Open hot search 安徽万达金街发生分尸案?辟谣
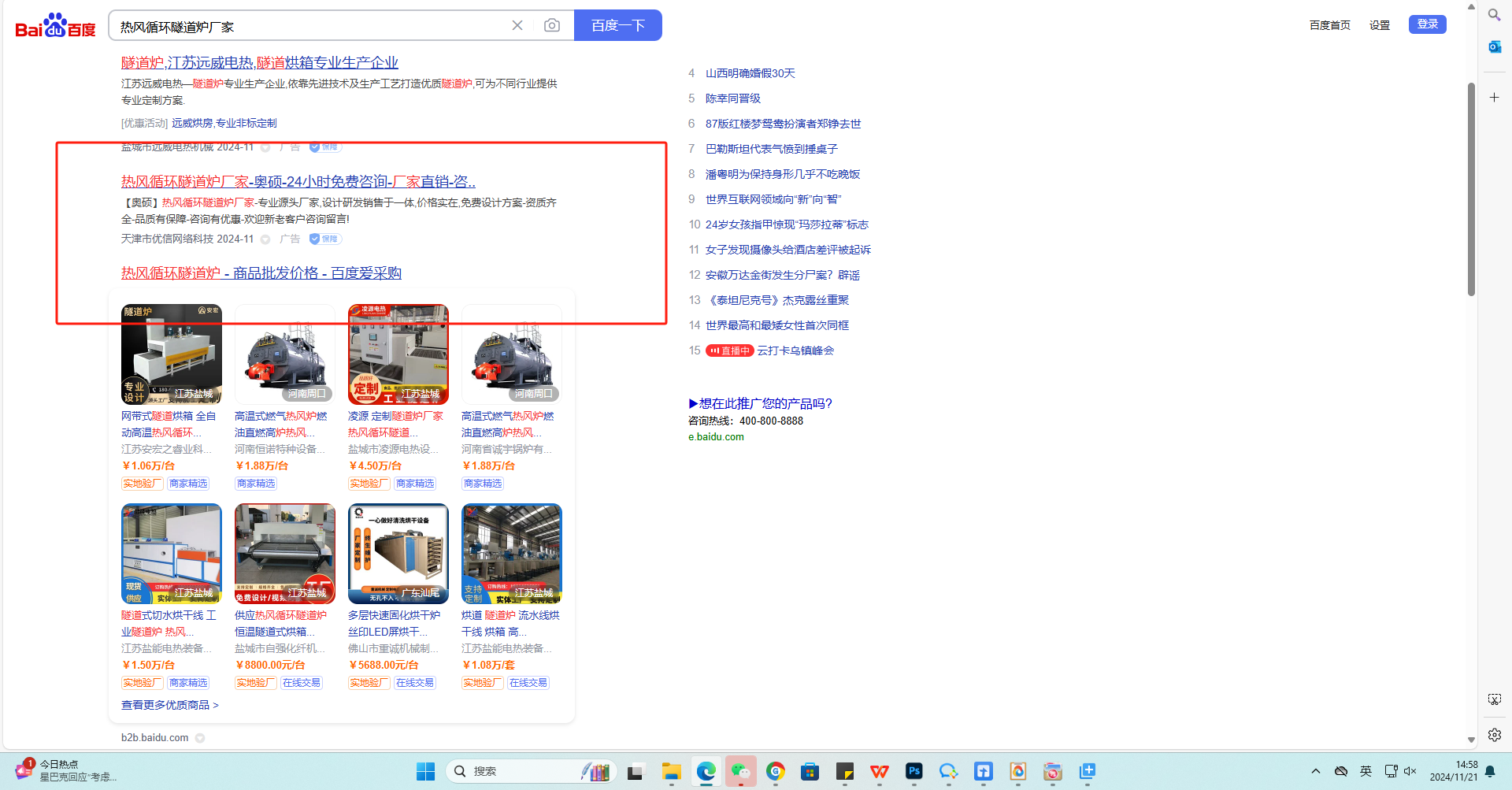The image size is (1512, 790). point(783,275)
